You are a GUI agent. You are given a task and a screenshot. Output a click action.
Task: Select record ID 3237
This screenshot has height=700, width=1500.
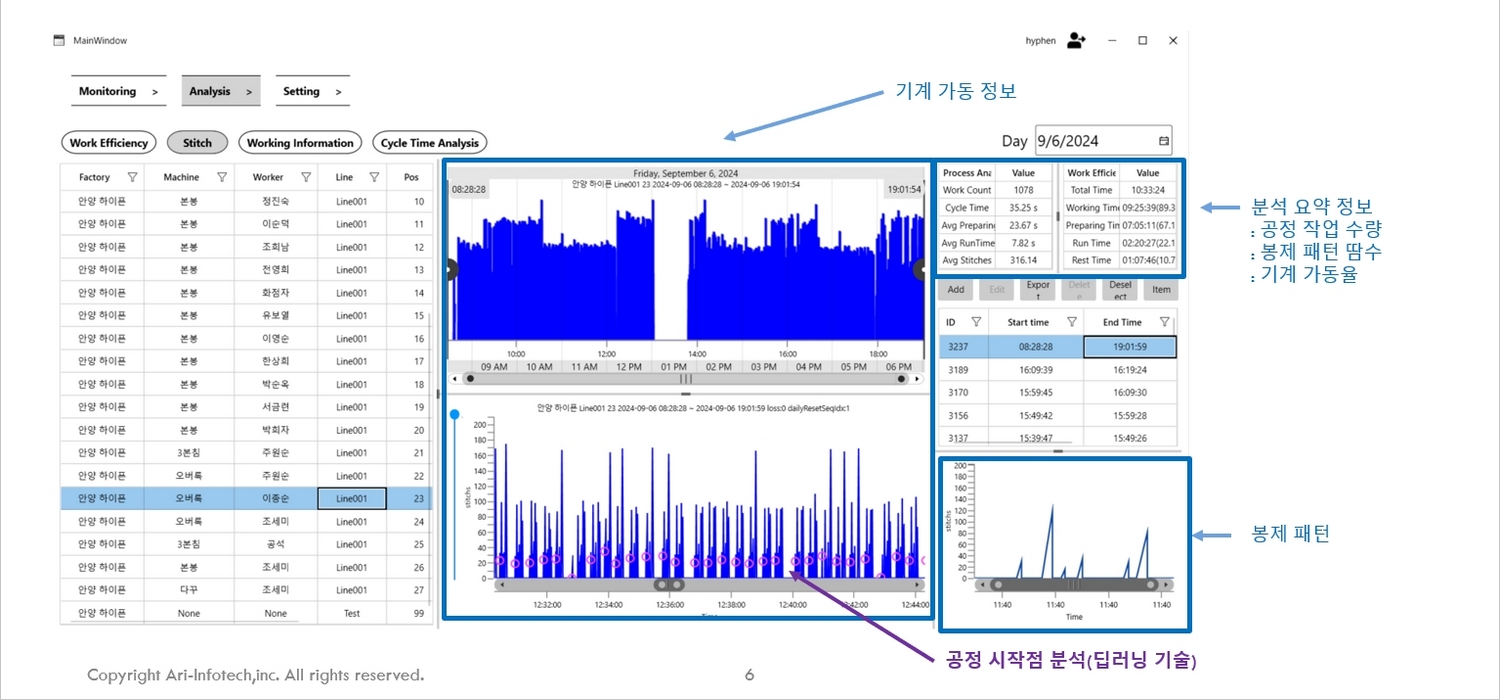pos(1058,347)
